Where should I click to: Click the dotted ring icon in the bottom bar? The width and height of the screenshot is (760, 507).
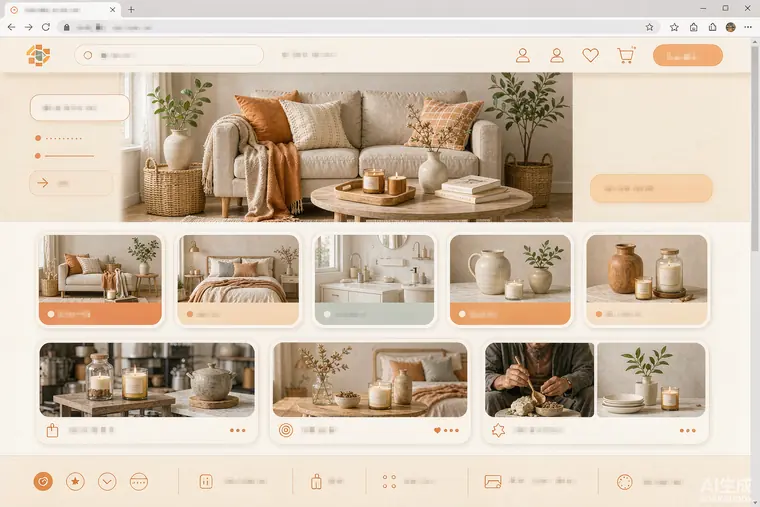(x=624, y=482)
